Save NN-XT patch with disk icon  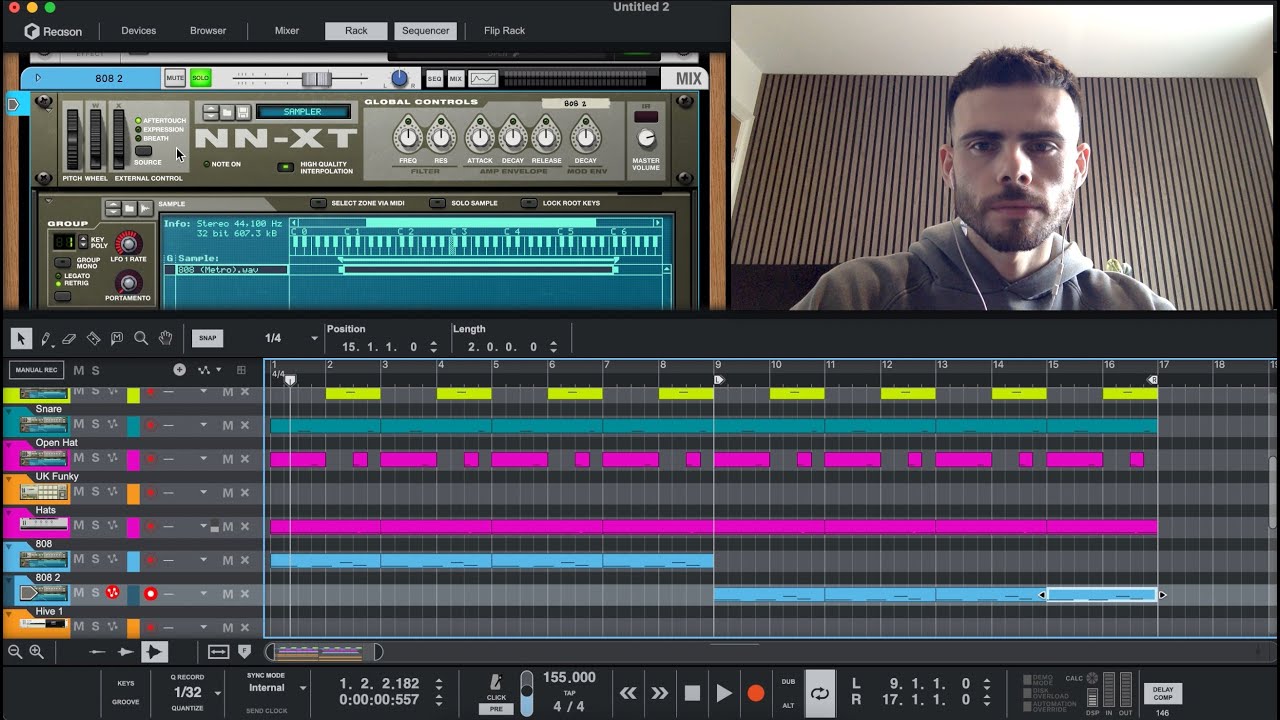(243, 112)
